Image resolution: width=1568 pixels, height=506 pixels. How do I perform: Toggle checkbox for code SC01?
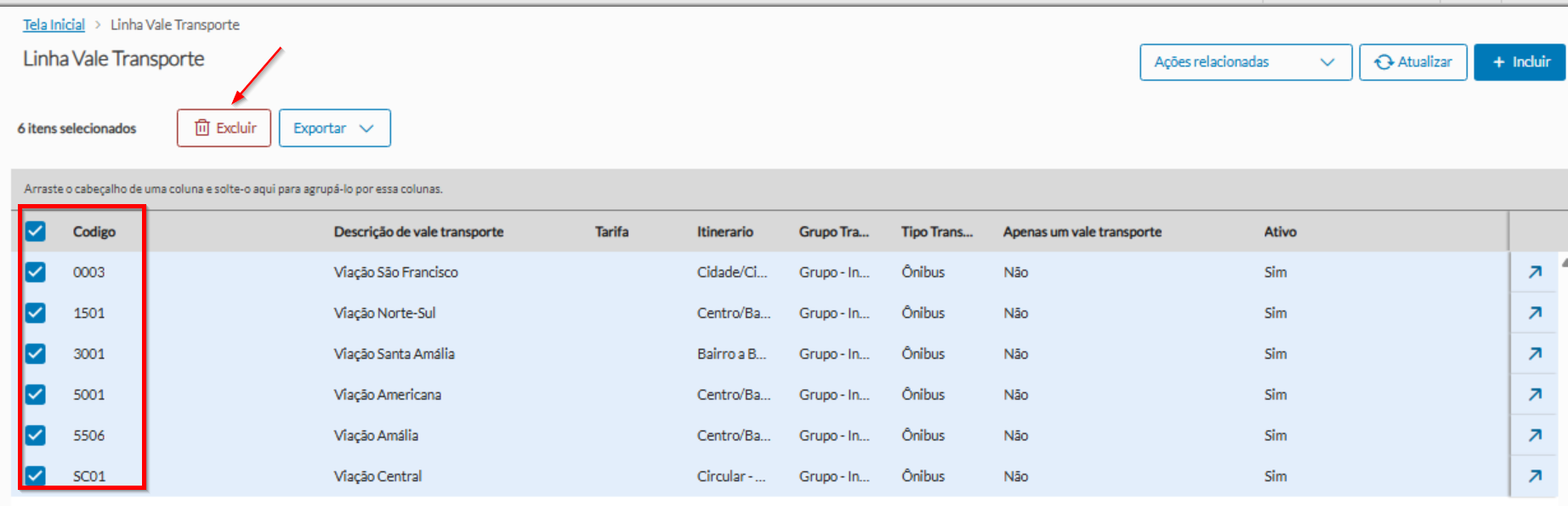pos(36,475)
